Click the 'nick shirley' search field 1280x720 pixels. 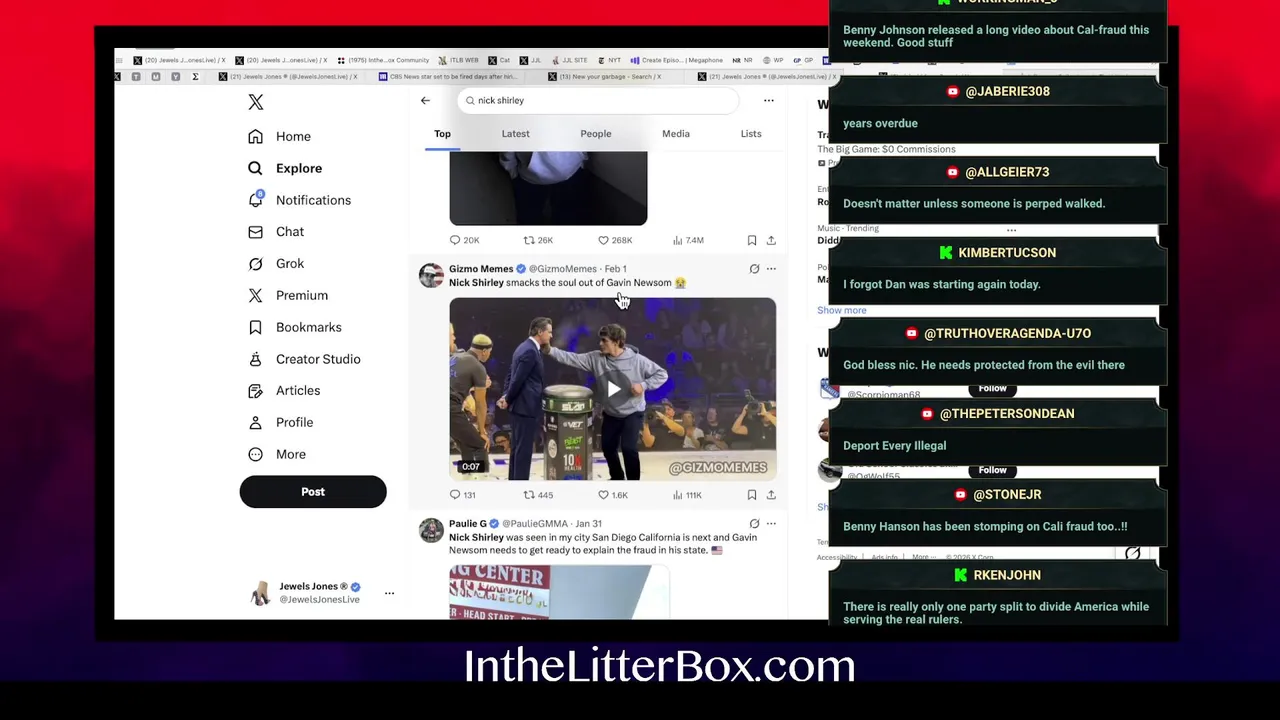pos(598,100)
